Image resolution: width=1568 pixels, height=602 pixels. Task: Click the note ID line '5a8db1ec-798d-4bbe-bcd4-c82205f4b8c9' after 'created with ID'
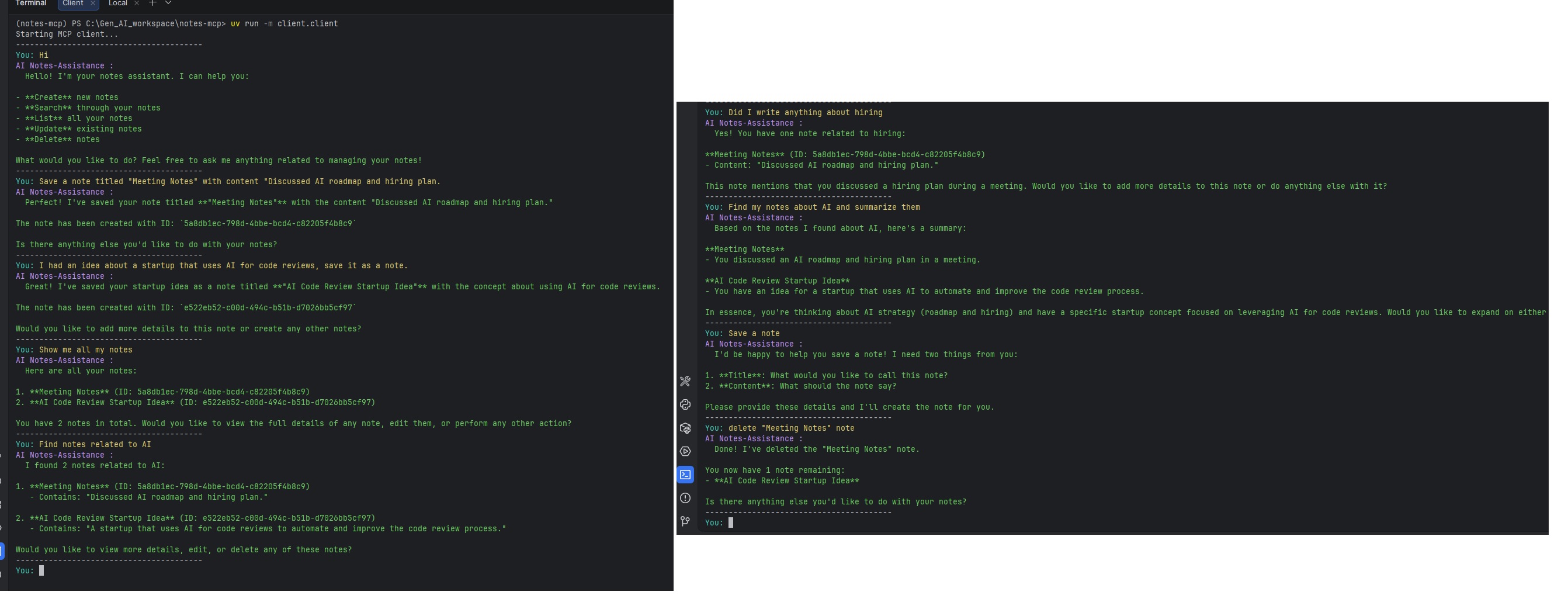click(x=186, y=223)
